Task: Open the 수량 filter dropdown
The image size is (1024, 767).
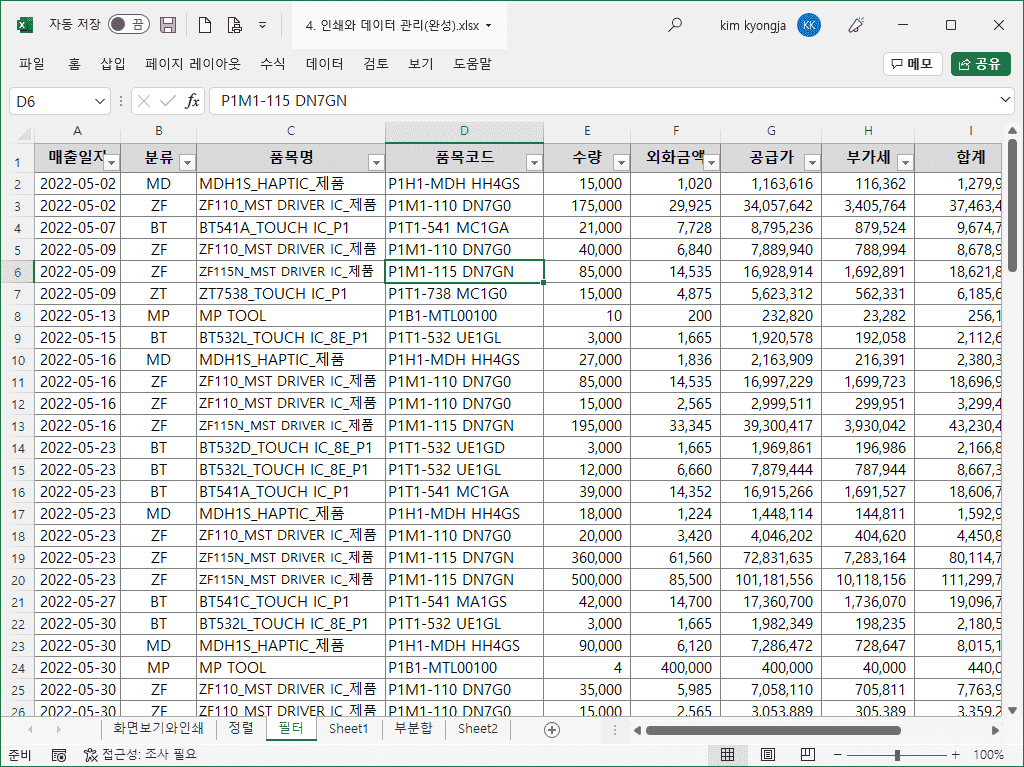Action: click(x=621, y=161)
